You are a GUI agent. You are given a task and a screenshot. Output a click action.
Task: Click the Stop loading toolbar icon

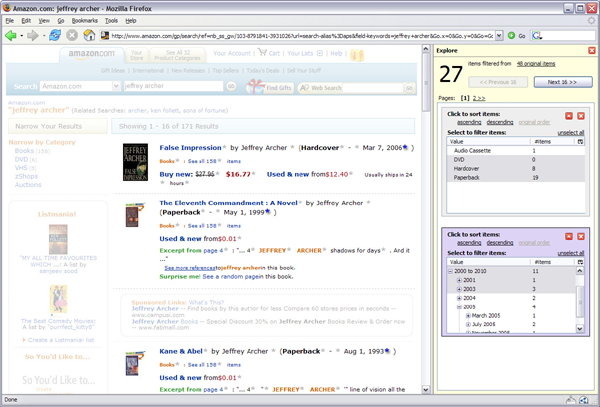72,35
